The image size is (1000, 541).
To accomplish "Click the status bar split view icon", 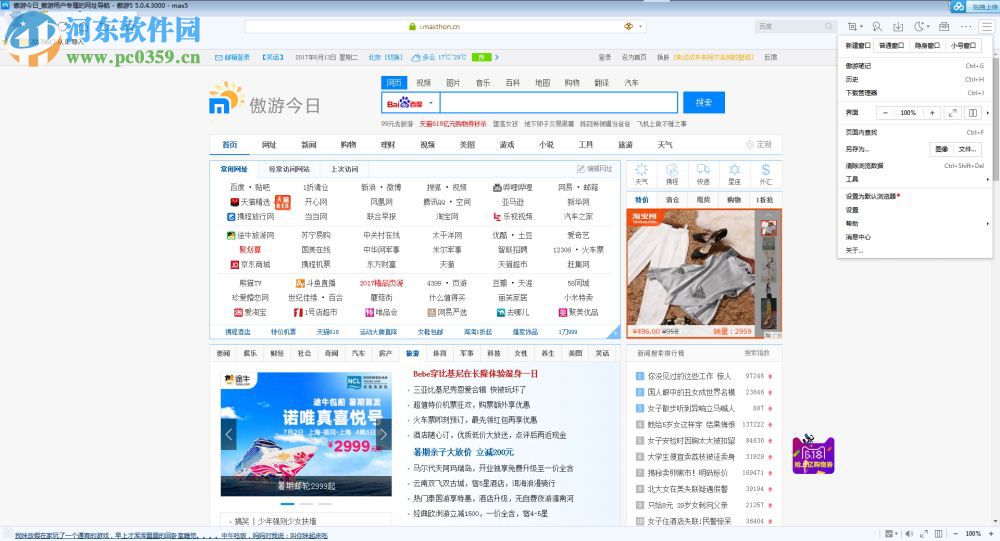I will (x=938, y=533).
